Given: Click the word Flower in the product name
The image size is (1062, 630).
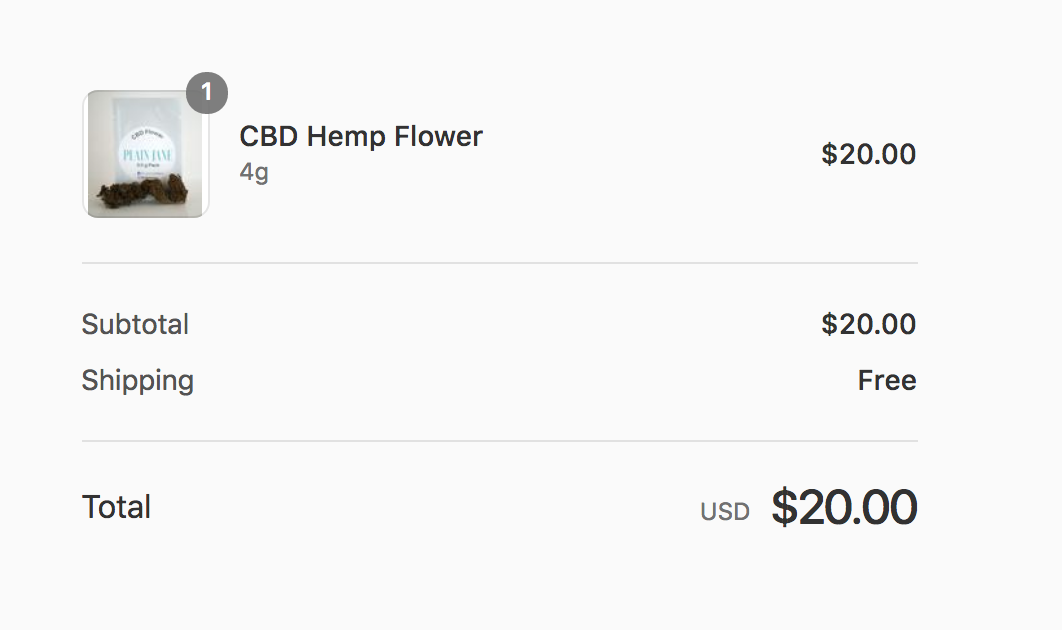Looking at the screenshot, I should [439, 137].
